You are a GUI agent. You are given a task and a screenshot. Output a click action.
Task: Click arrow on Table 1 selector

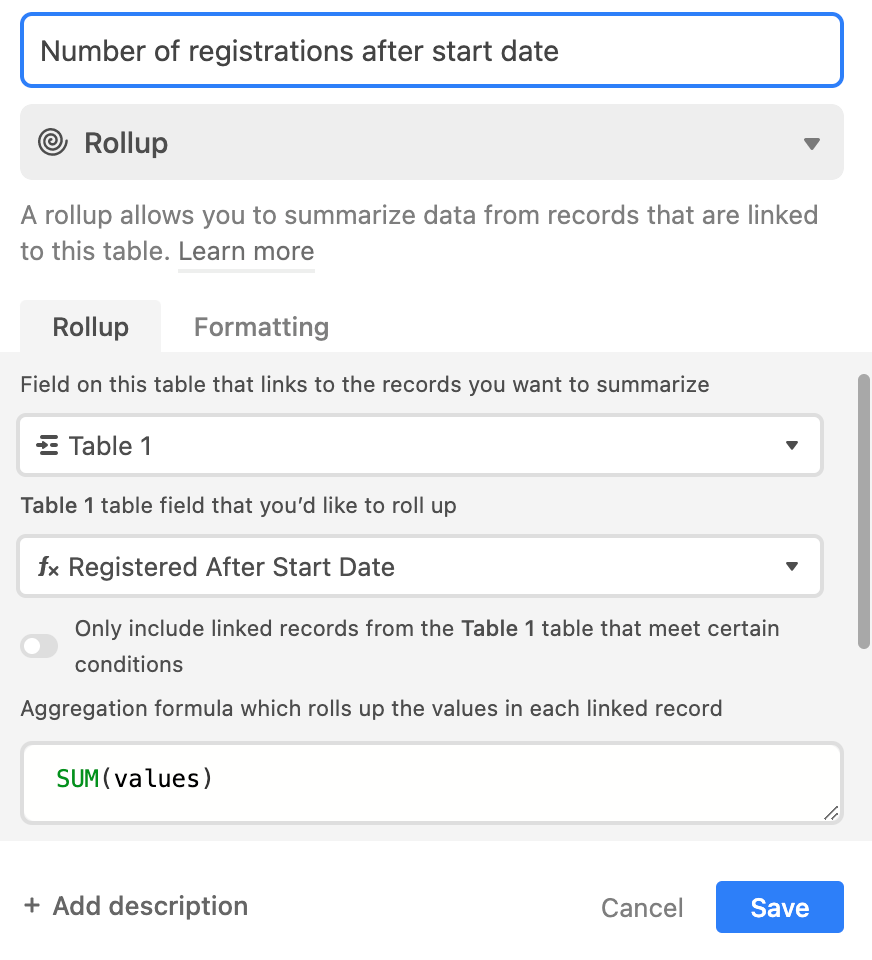792,445
